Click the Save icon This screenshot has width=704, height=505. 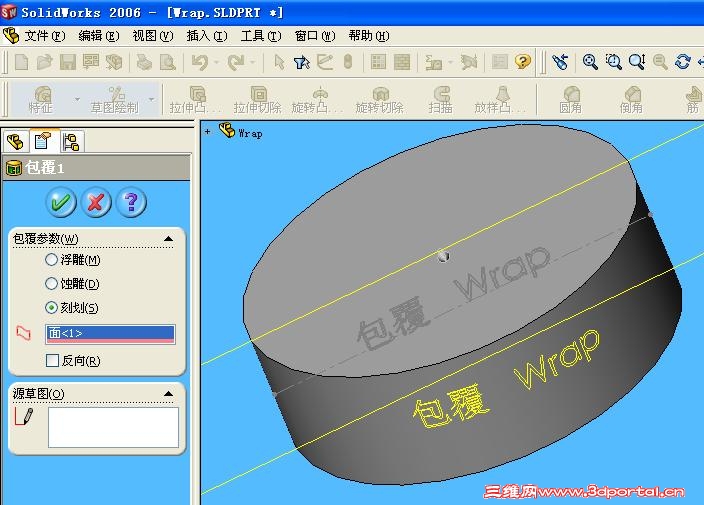tap(68, 62)
